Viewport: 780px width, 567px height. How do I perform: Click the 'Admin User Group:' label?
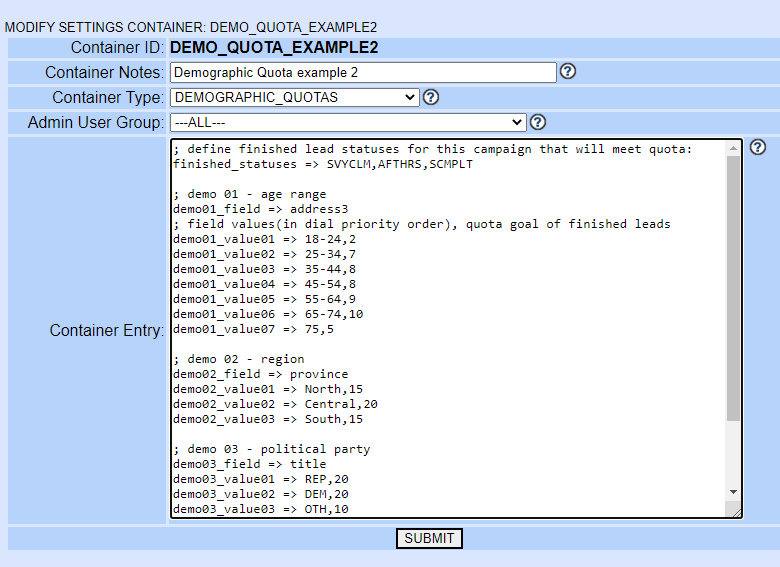(x=96, y=122)
